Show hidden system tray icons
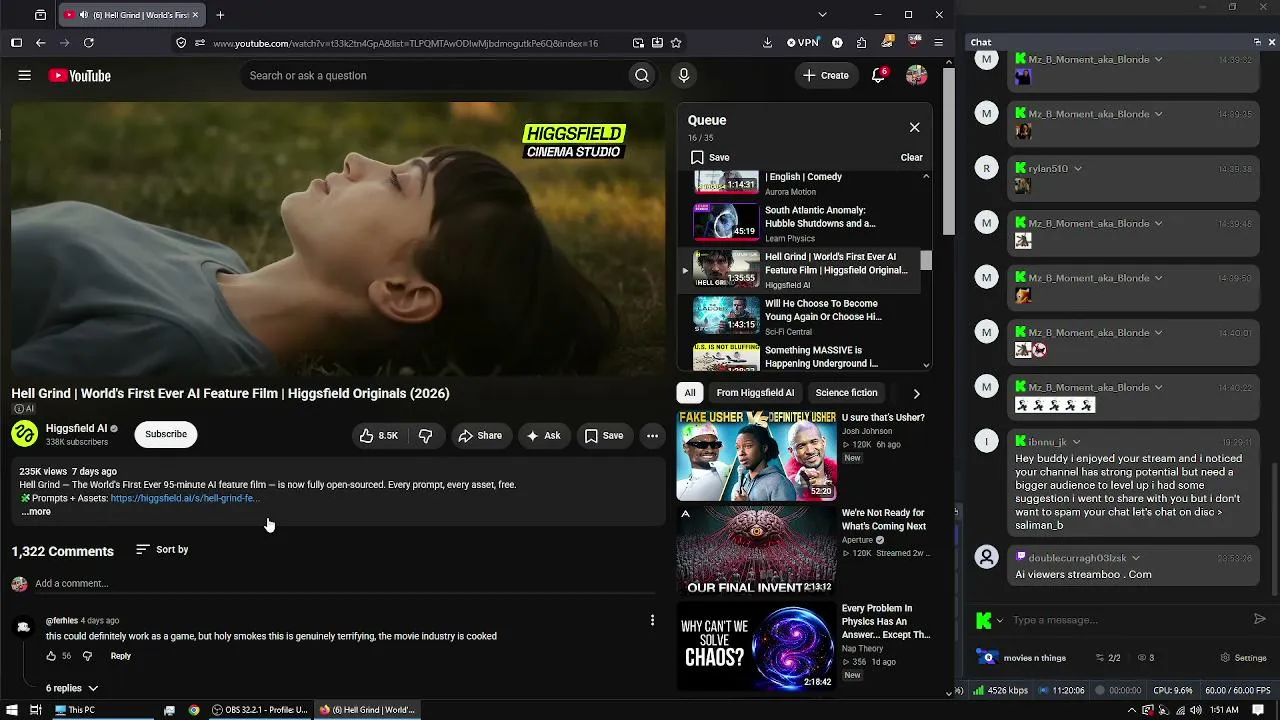Viewport: 1280px width, 720px height. pyautogui.click(x=1132, y=710)
